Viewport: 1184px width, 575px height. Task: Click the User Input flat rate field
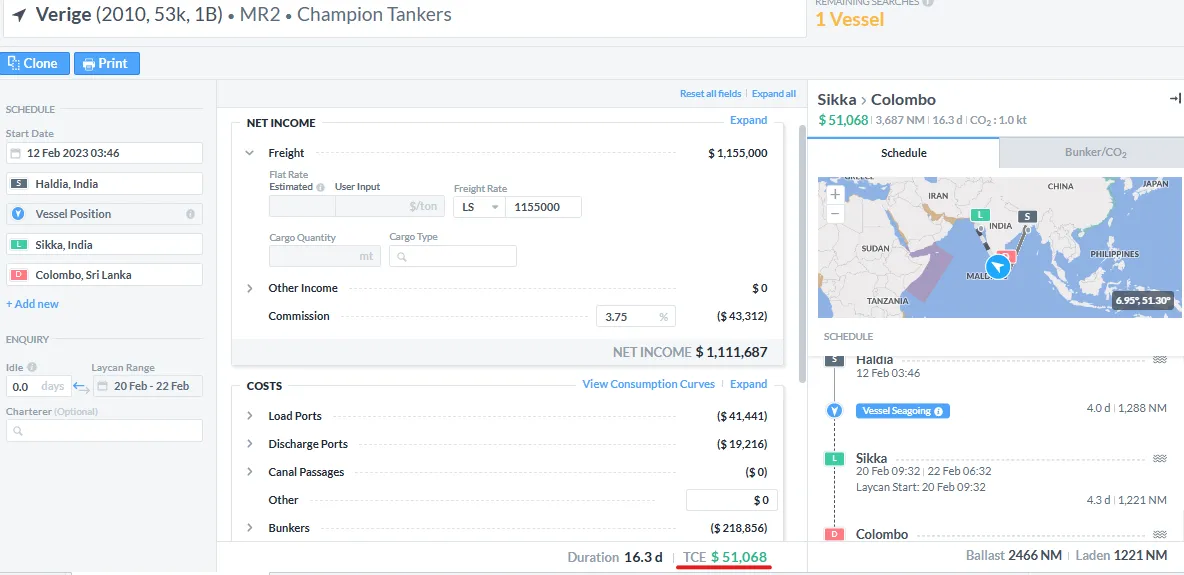[388, 207]
